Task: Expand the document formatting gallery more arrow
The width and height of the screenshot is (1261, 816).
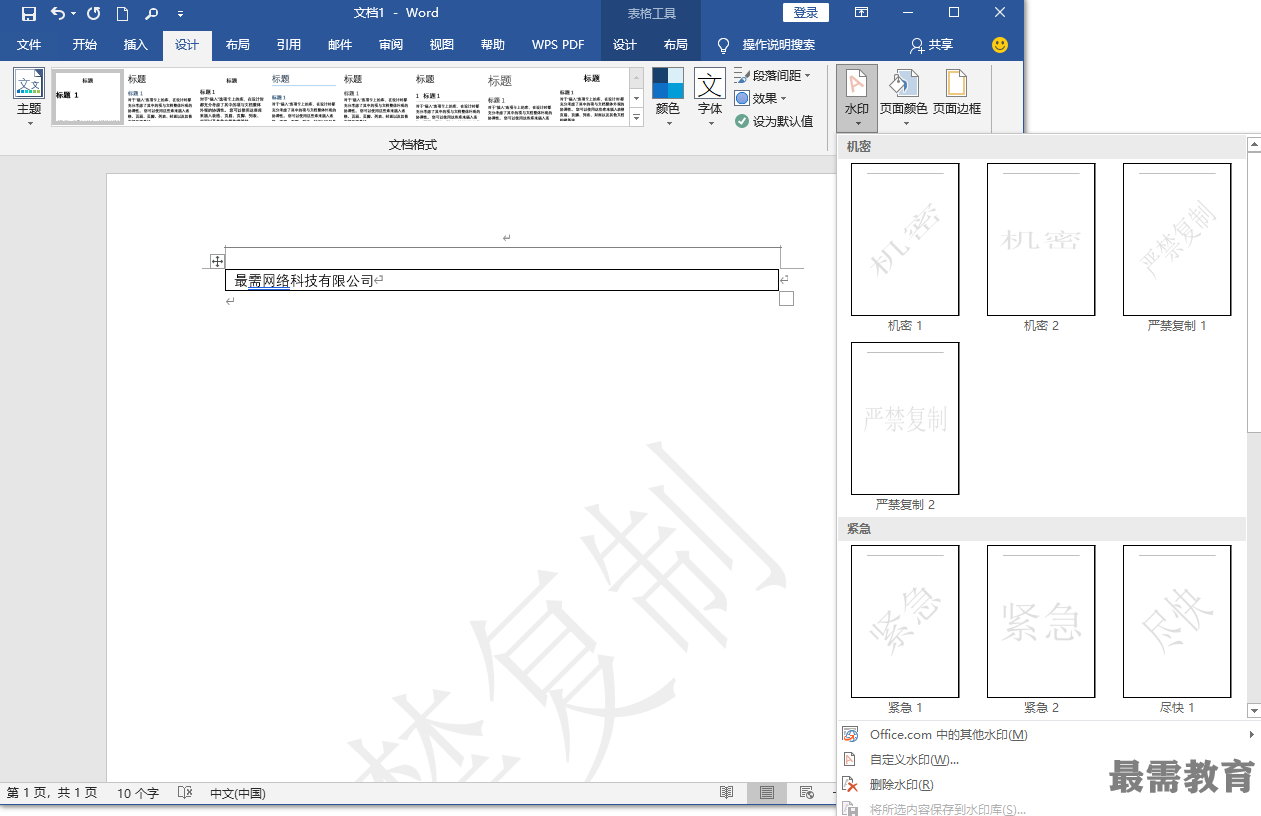Action: 637,118
